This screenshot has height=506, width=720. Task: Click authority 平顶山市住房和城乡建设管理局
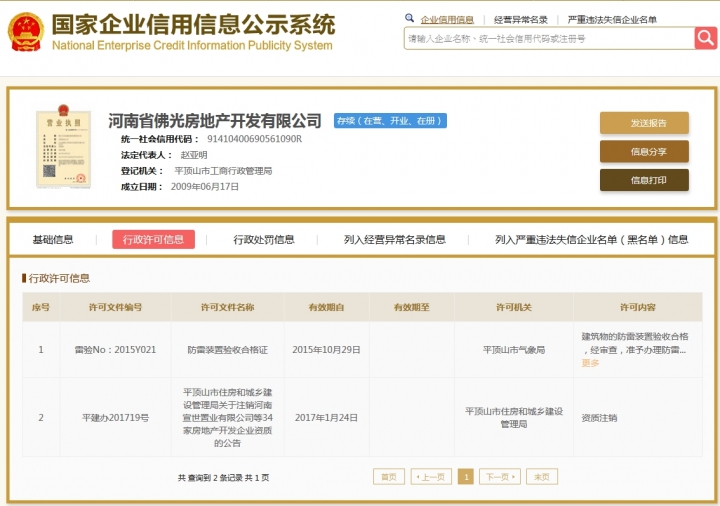pyautogui.click(x=514, y=417)
